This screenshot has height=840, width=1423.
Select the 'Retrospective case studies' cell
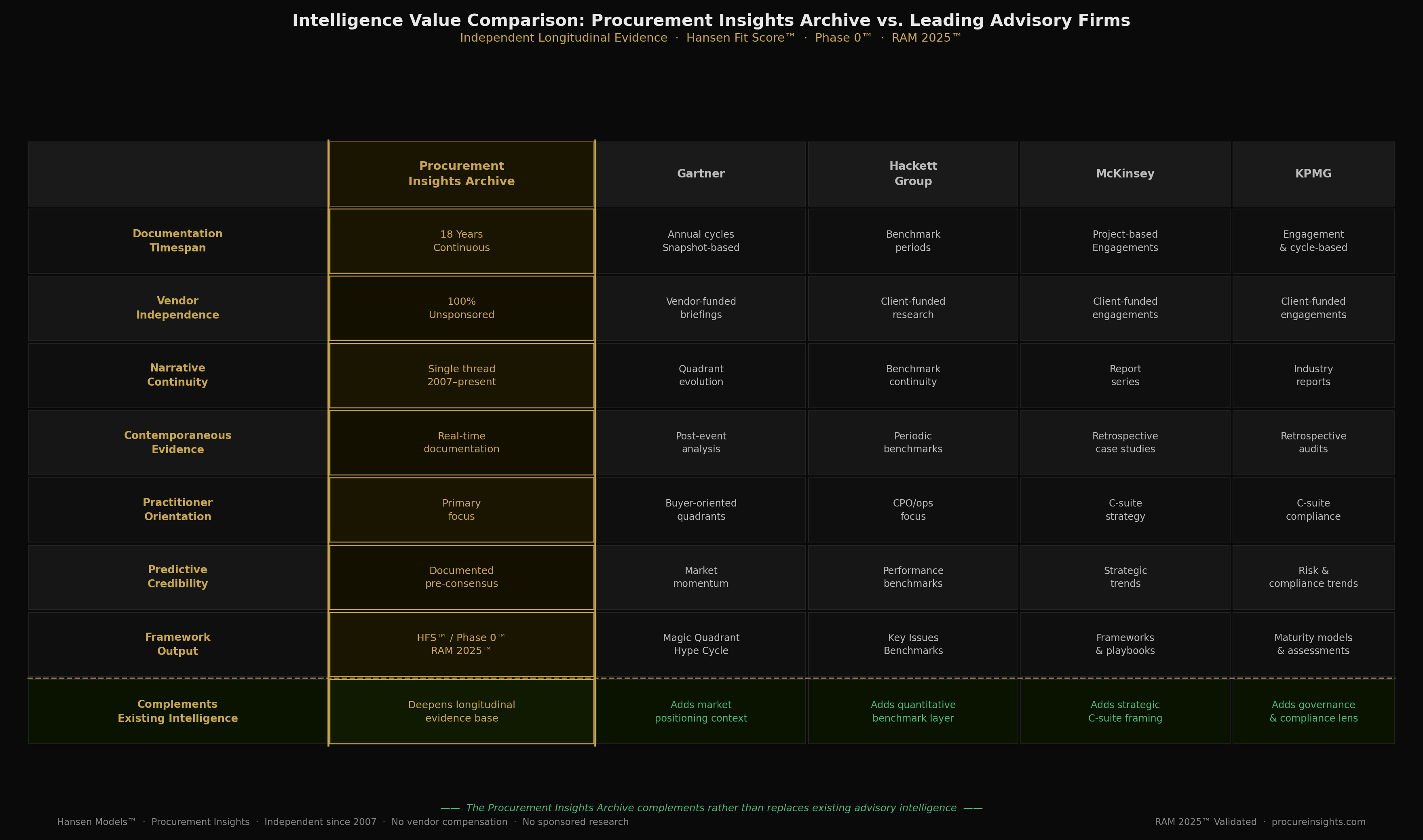(1125, 442)
